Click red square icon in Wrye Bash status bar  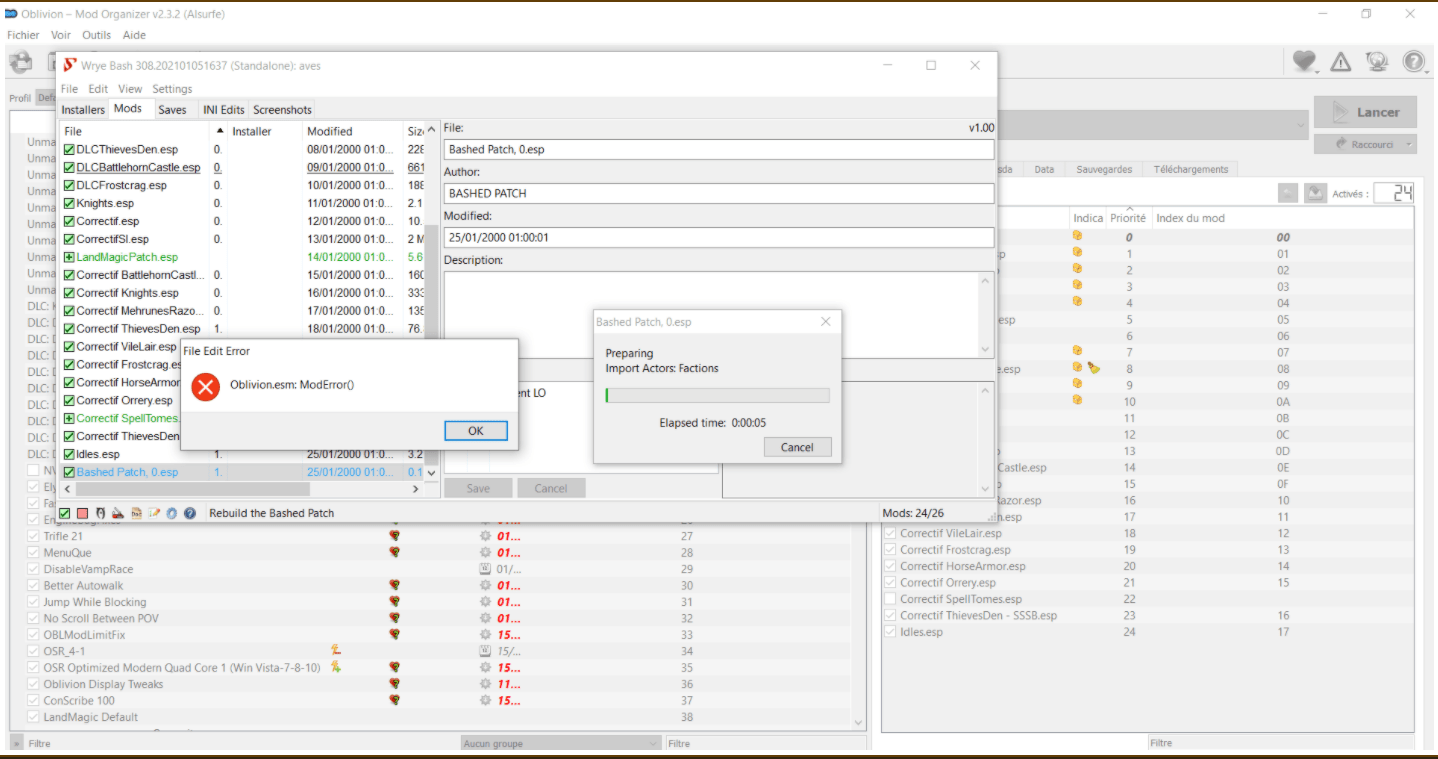[x=82, y=513]
